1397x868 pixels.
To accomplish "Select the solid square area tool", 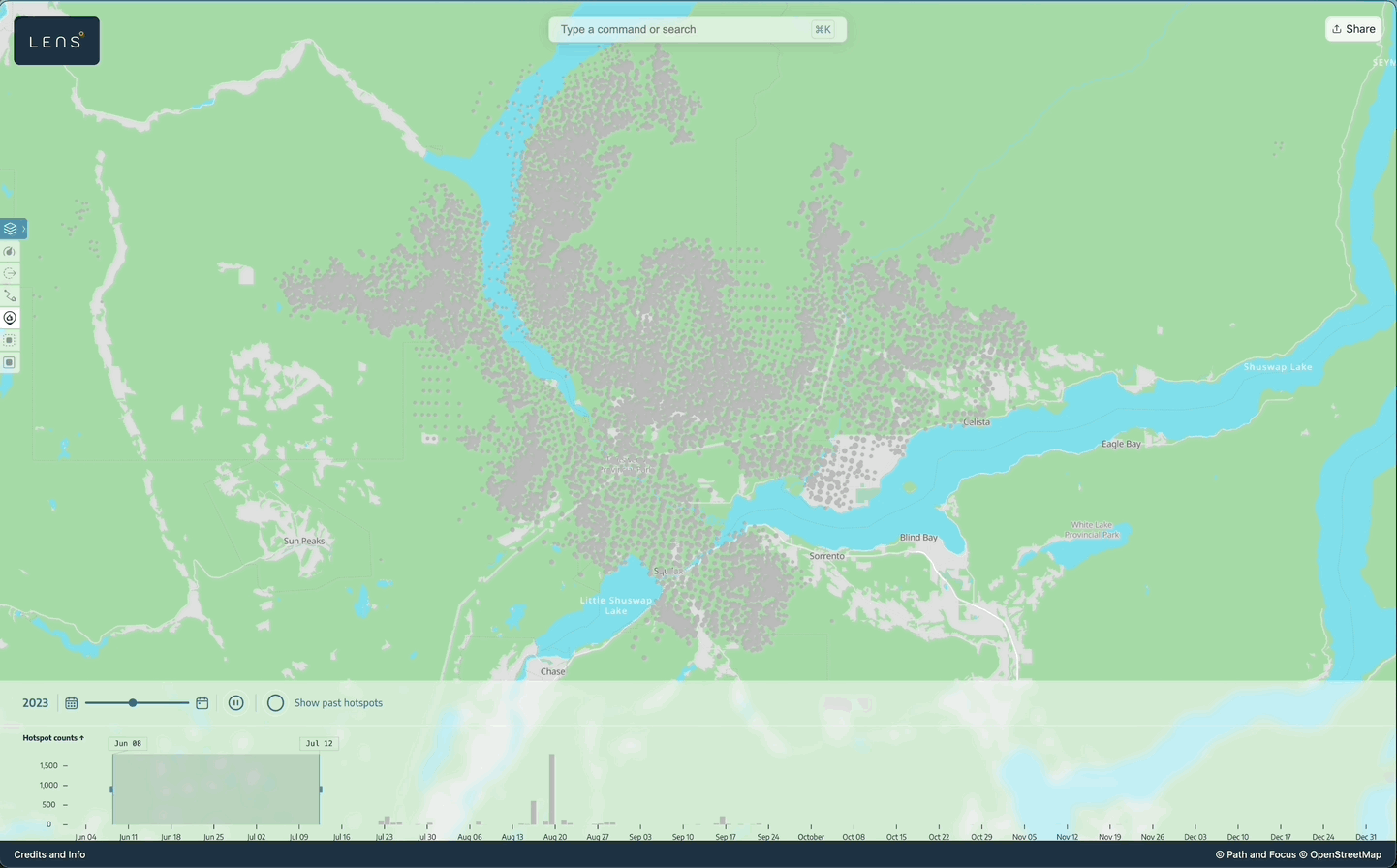I will coord(10,363).
